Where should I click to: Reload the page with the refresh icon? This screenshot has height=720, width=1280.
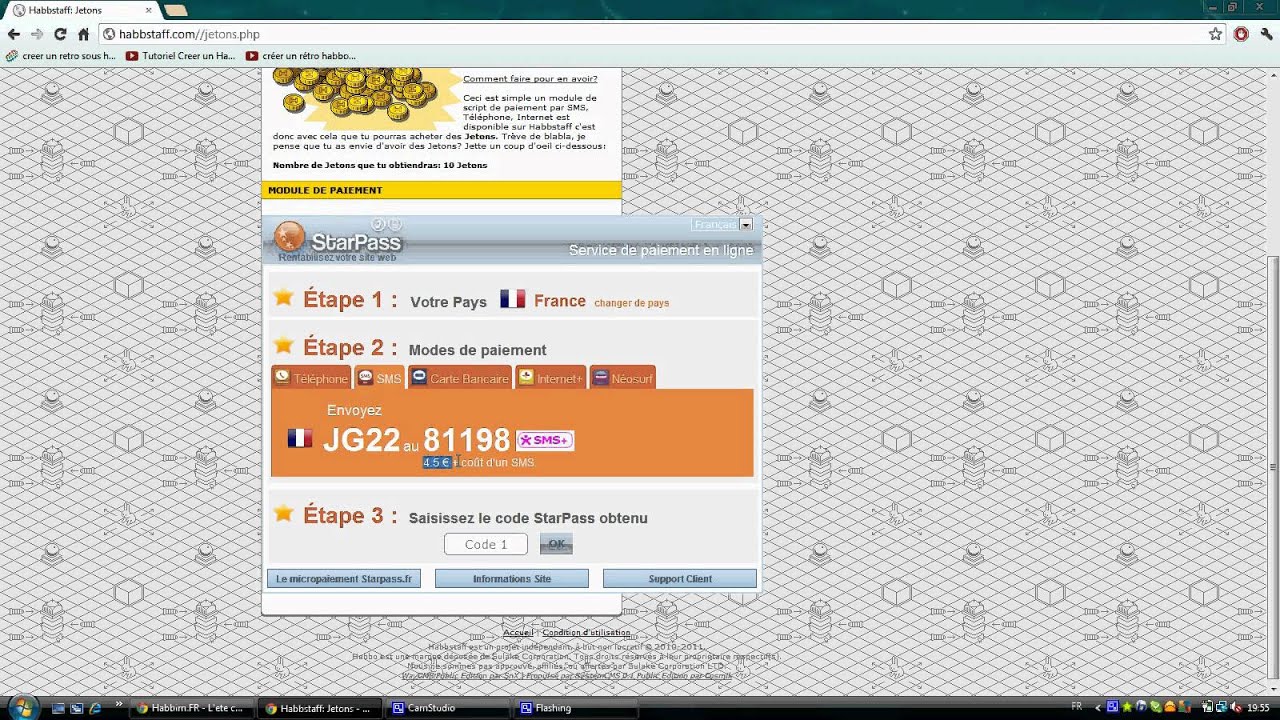[60, 34]
